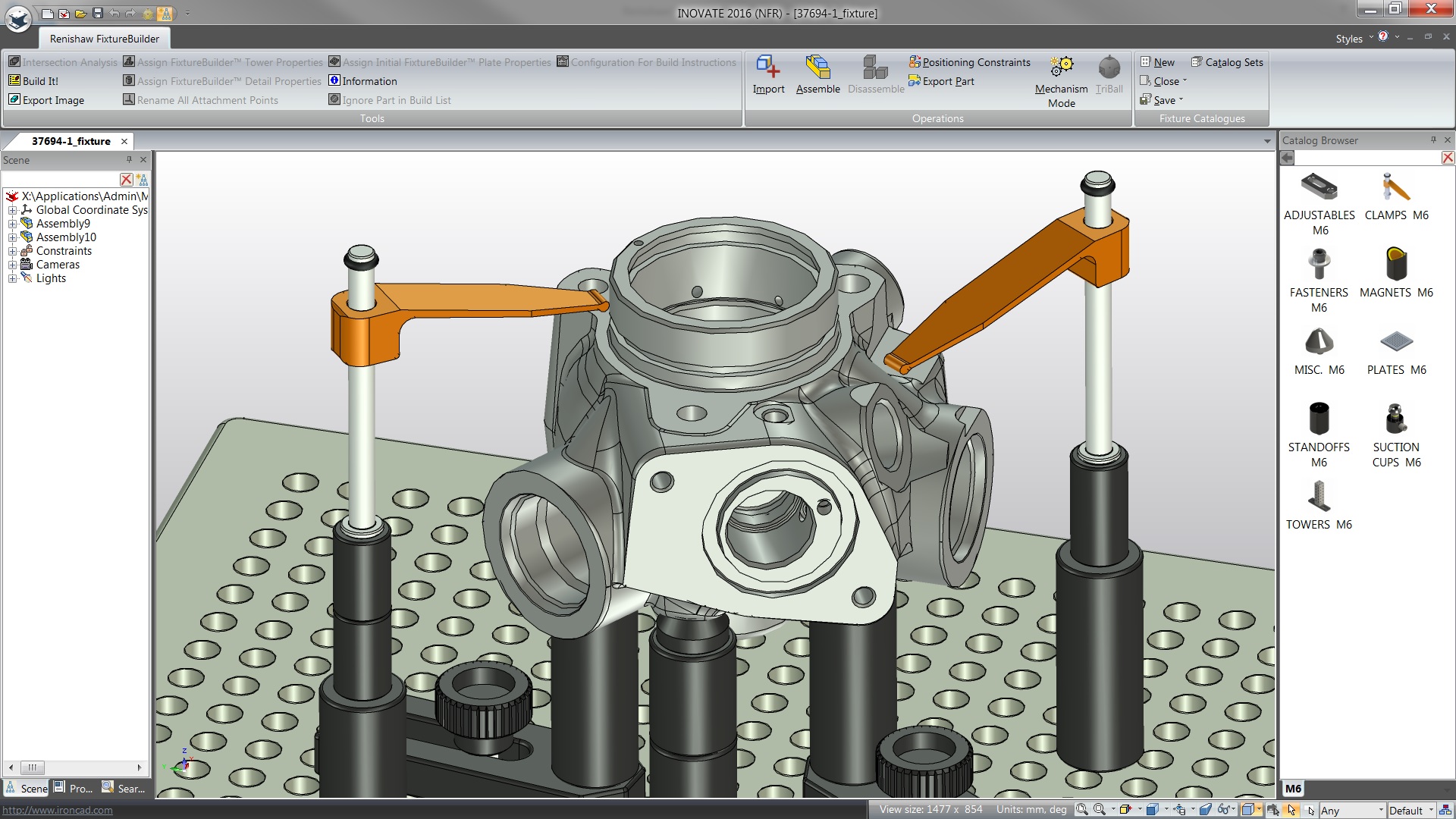
Task: Select the M6 catalog tab
Action: 1293,789
